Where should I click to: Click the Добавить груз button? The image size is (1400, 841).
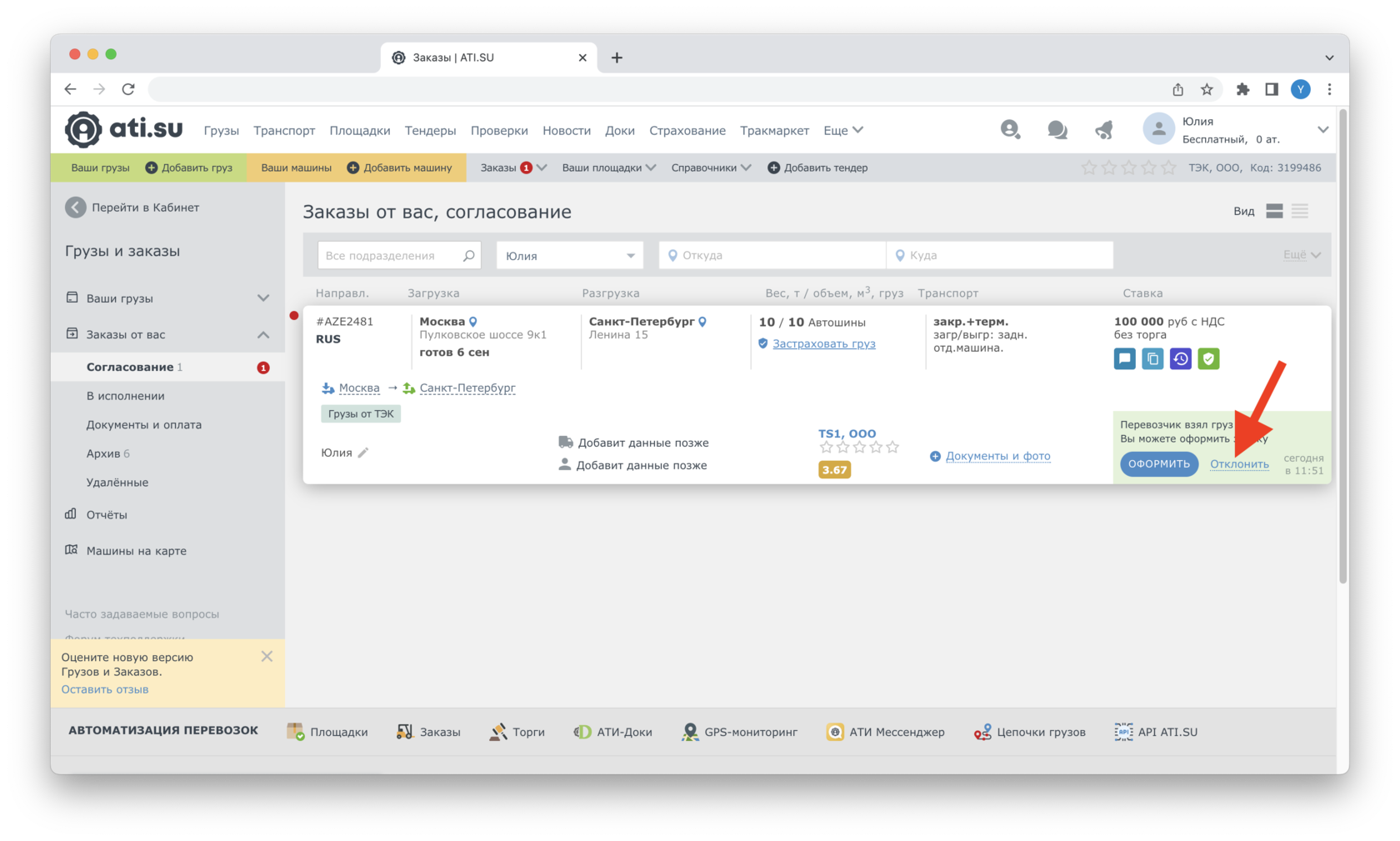point(189,168)
